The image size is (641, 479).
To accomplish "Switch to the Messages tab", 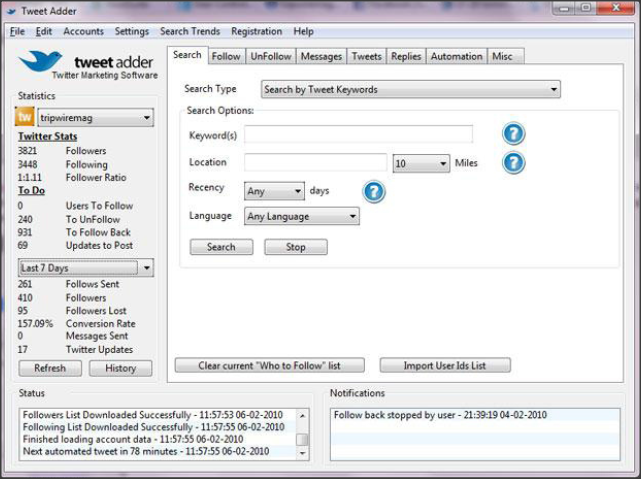I will click(x=321, y=56).
